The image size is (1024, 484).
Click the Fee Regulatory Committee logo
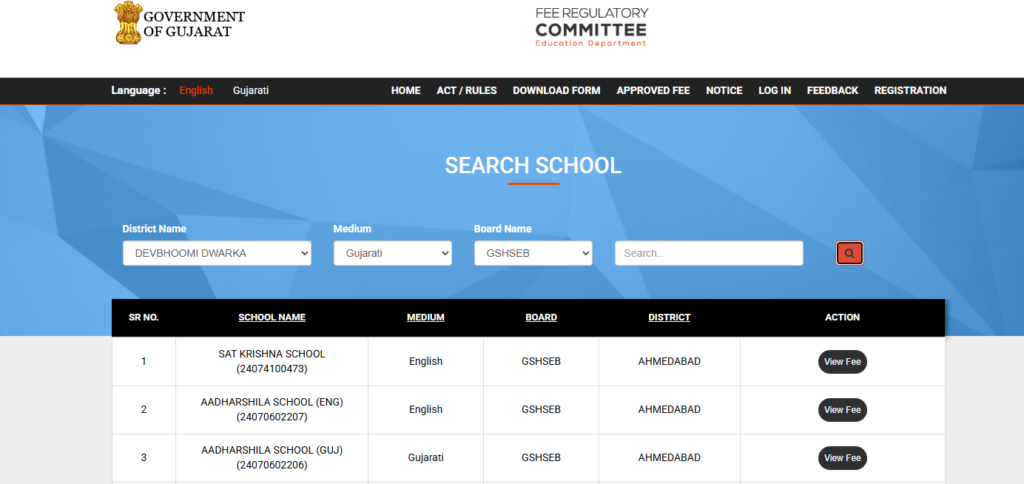point(591,27)
